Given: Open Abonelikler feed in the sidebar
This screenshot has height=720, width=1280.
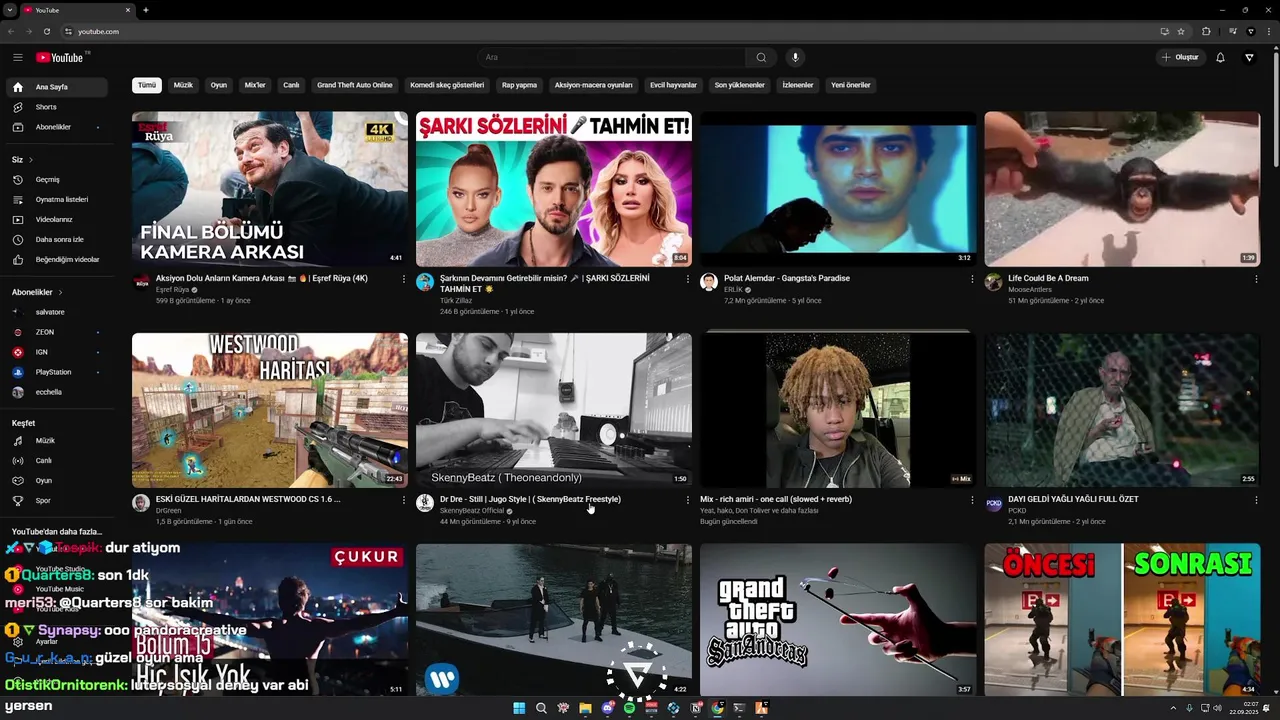Looking at the screenshot, I should 56,127.
